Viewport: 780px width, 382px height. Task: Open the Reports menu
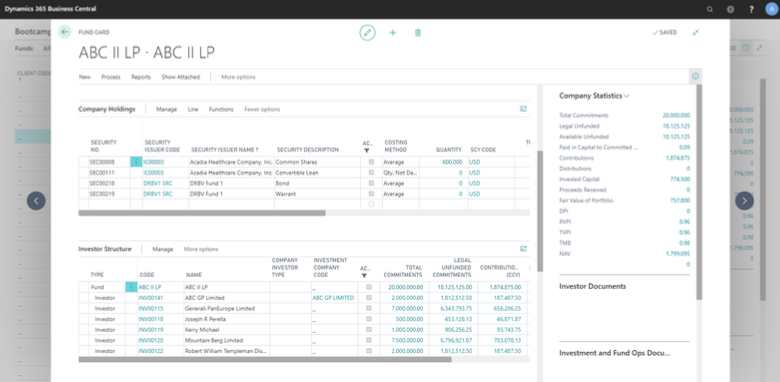tap(141, 77)
